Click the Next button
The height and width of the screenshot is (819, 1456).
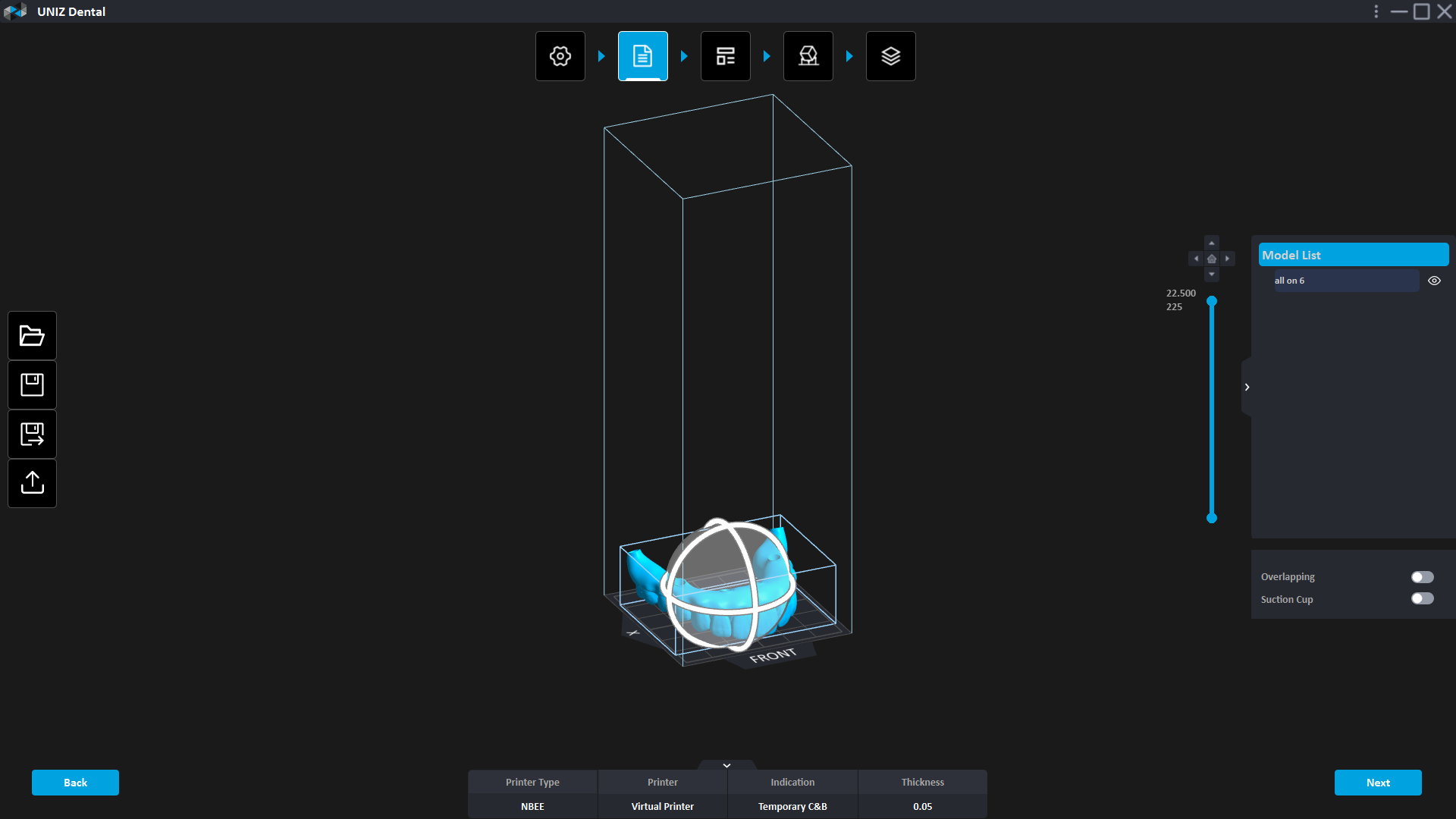click(x=1377, y=783)
